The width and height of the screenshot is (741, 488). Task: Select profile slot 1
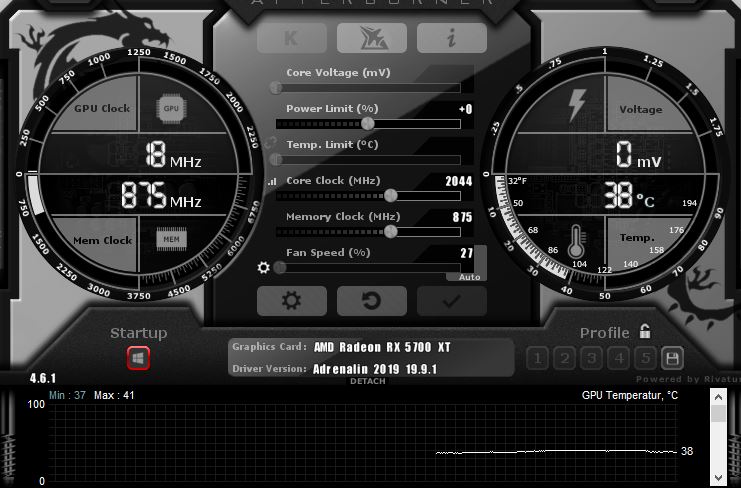click(537, 359)
